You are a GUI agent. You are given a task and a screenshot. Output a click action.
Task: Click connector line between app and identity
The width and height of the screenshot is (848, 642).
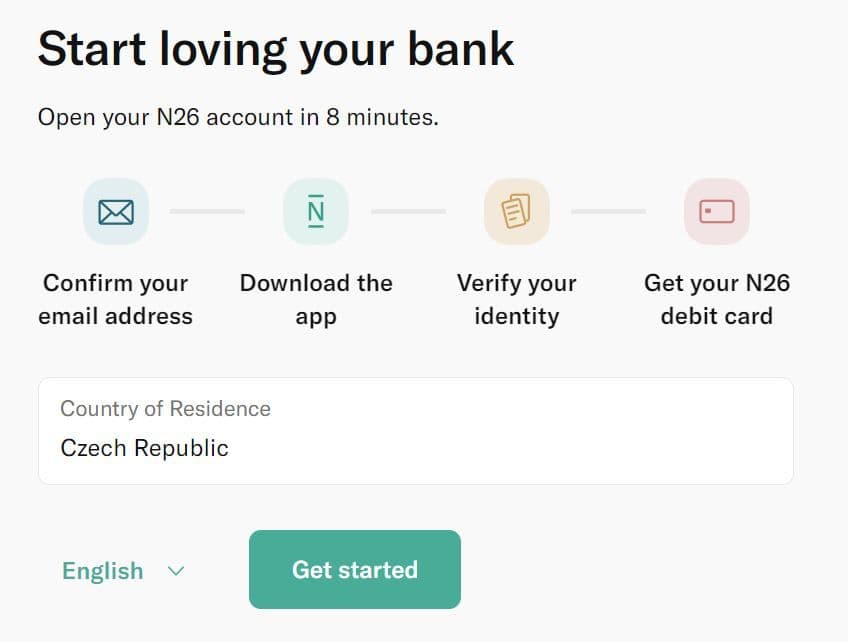408,211
